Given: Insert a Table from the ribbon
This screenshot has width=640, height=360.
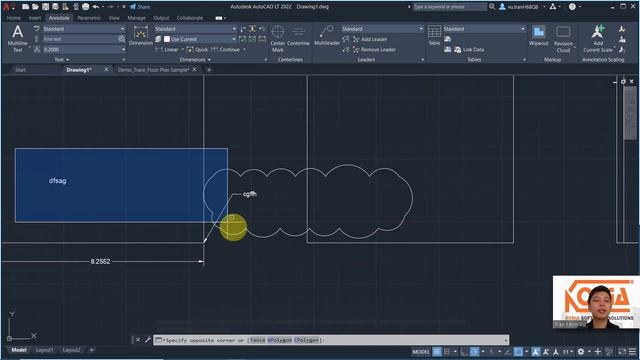Looking at the screenshot, I should point(434,35).
